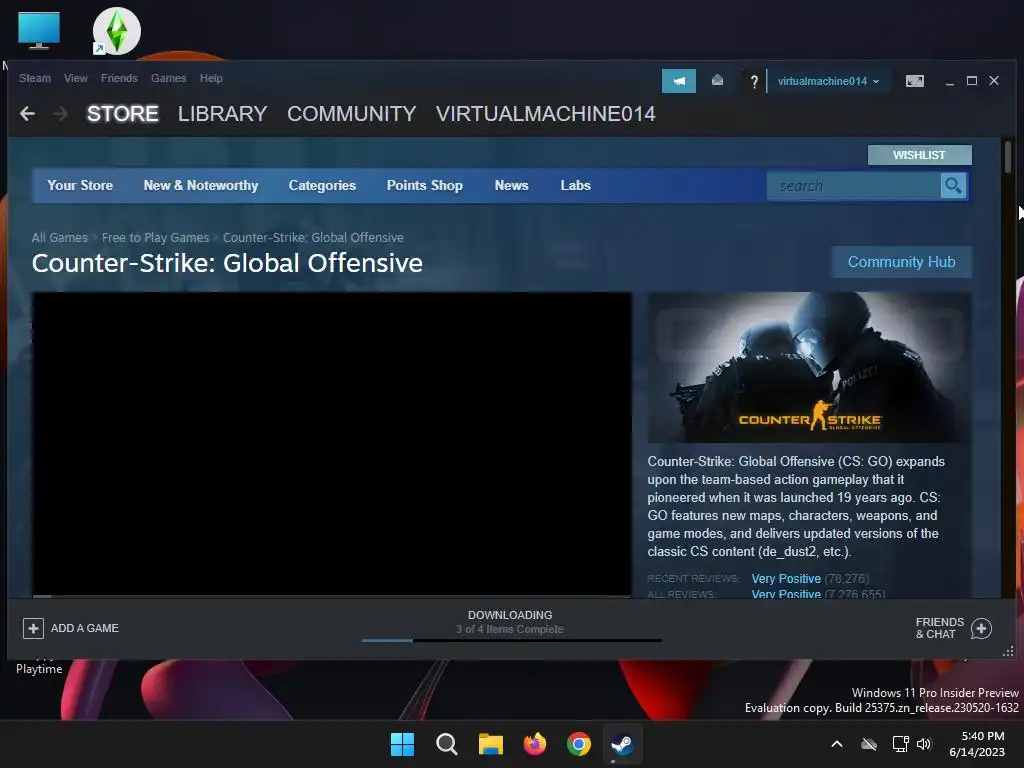
Task: Open the Games menu
Action: (x=168, y=78)
